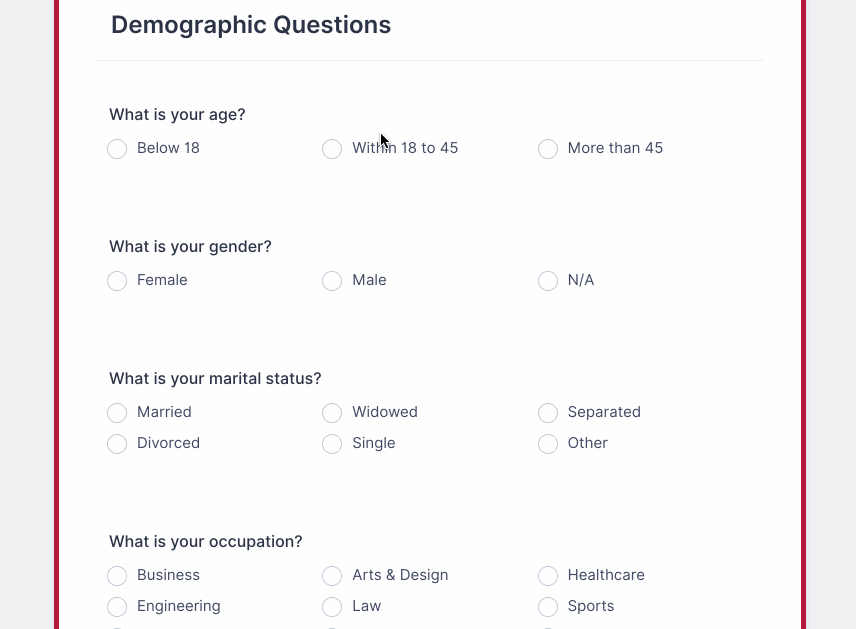Click the 'What is your occupation?' question label

(205, 542)
